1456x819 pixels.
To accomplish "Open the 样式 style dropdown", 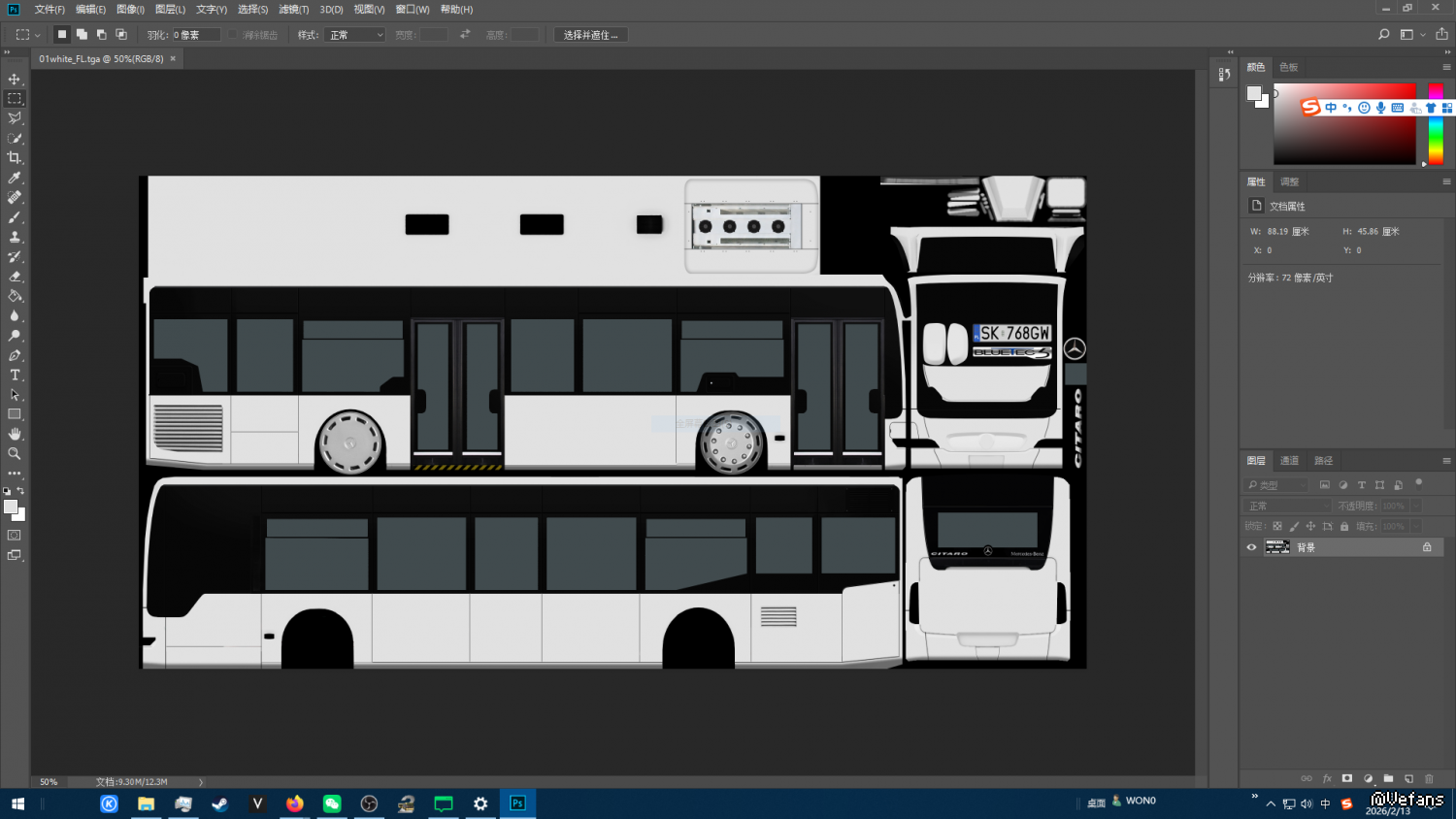I will pyautogui.click(x=354, y=35).
